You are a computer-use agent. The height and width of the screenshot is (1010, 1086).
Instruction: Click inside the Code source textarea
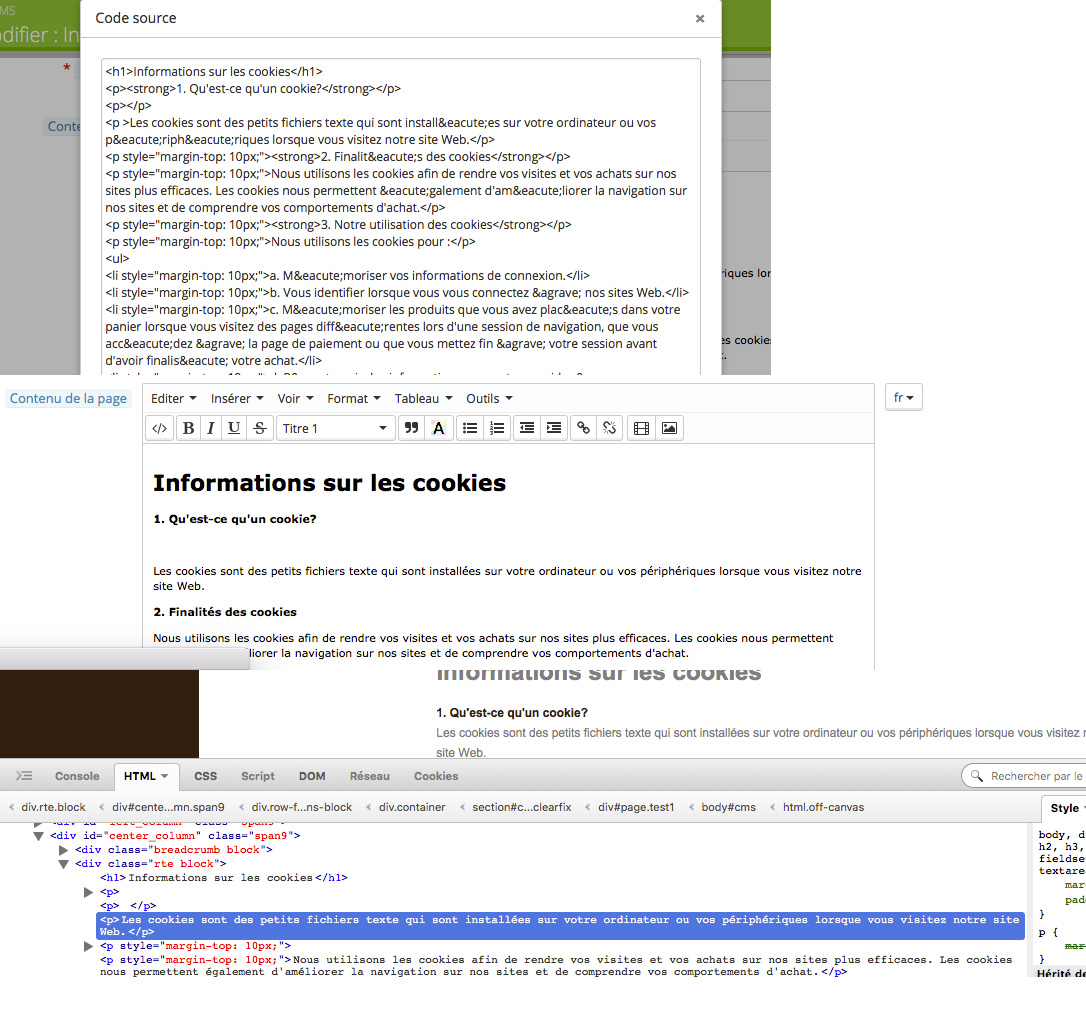click(x=400, y=216)
